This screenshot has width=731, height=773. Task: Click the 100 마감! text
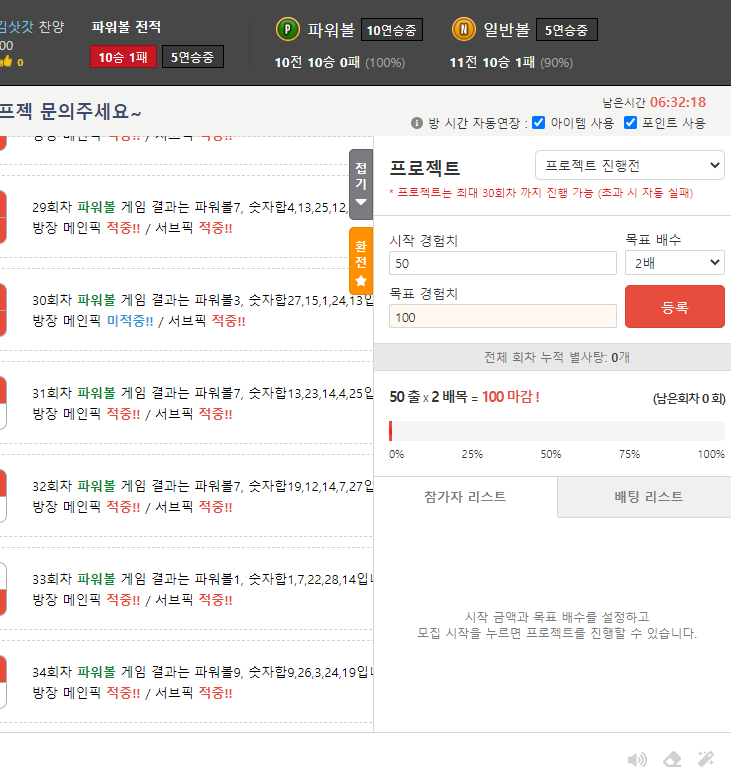[511, 397]
